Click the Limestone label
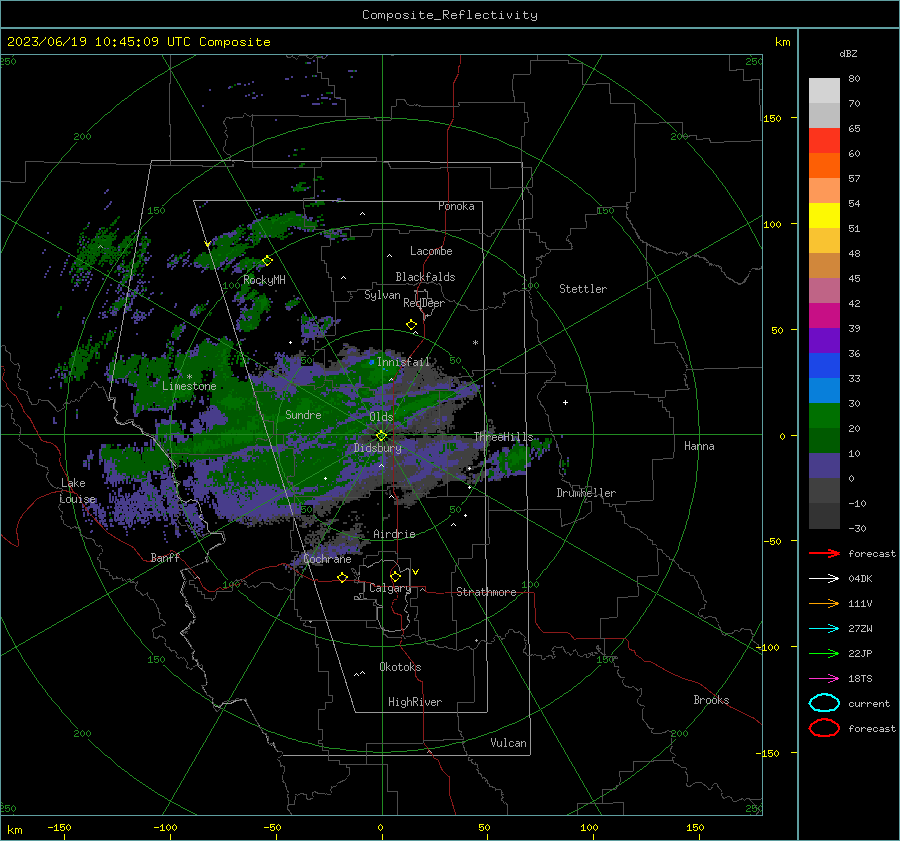 coord(189,386)
